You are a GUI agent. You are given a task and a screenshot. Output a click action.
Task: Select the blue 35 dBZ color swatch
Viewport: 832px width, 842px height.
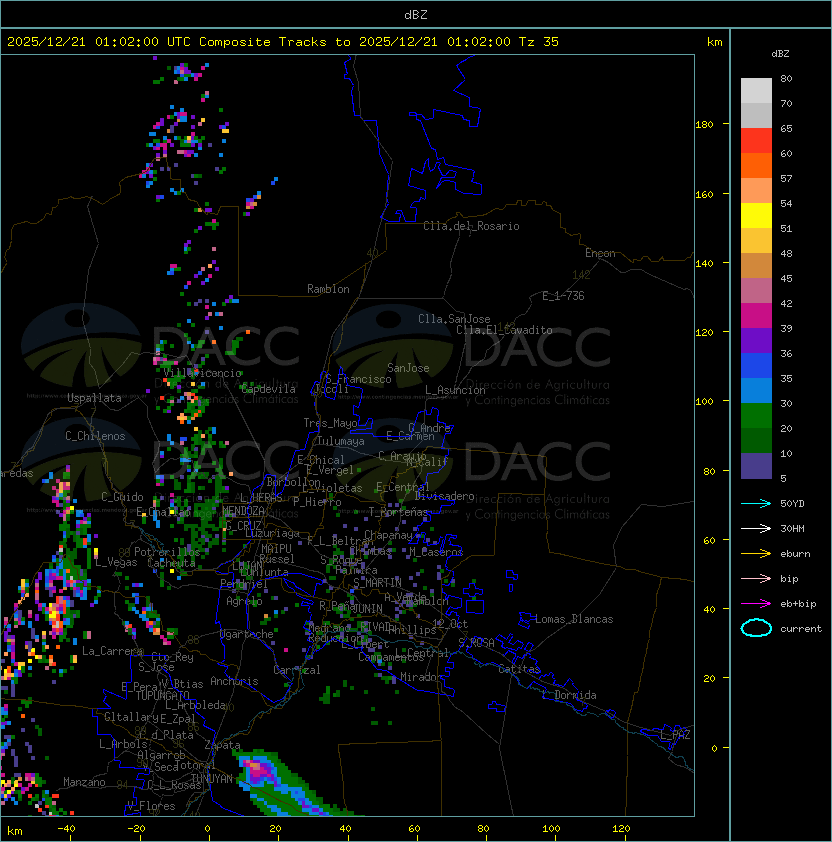[x=756, y=366]
